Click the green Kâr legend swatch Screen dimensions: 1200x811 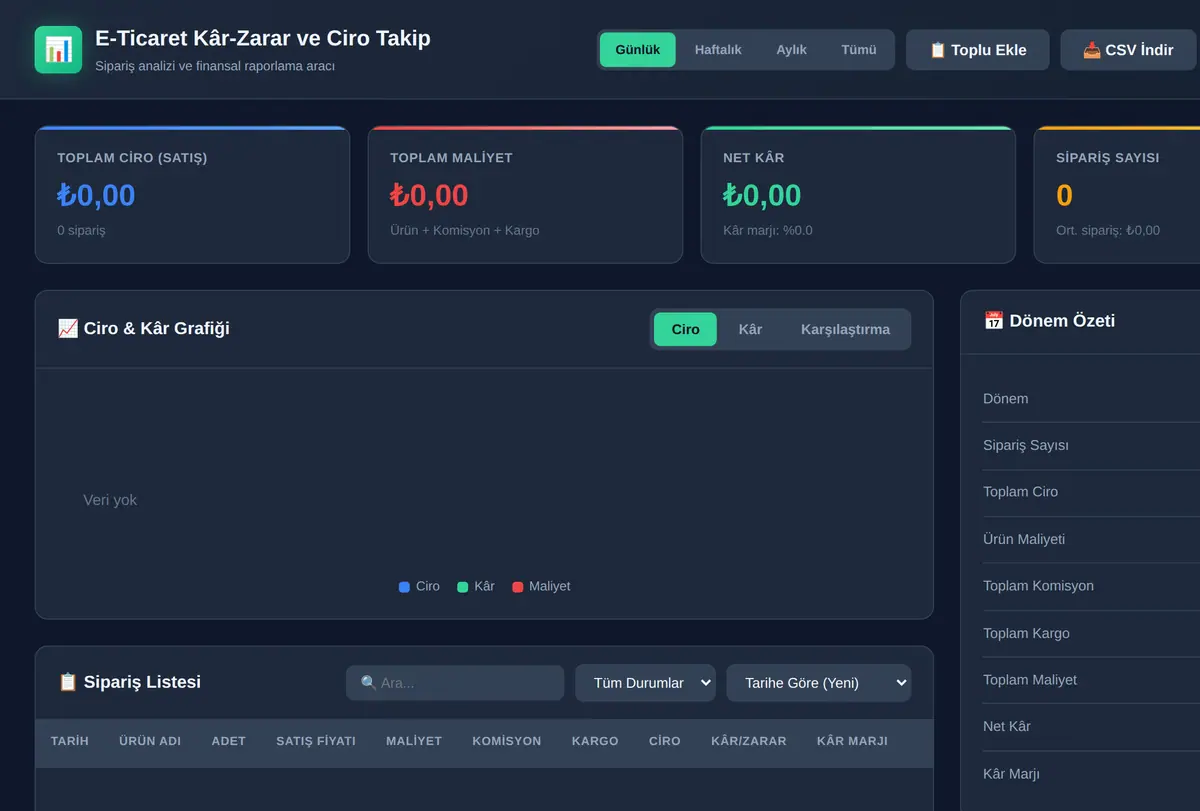click(x=462, y=587)
